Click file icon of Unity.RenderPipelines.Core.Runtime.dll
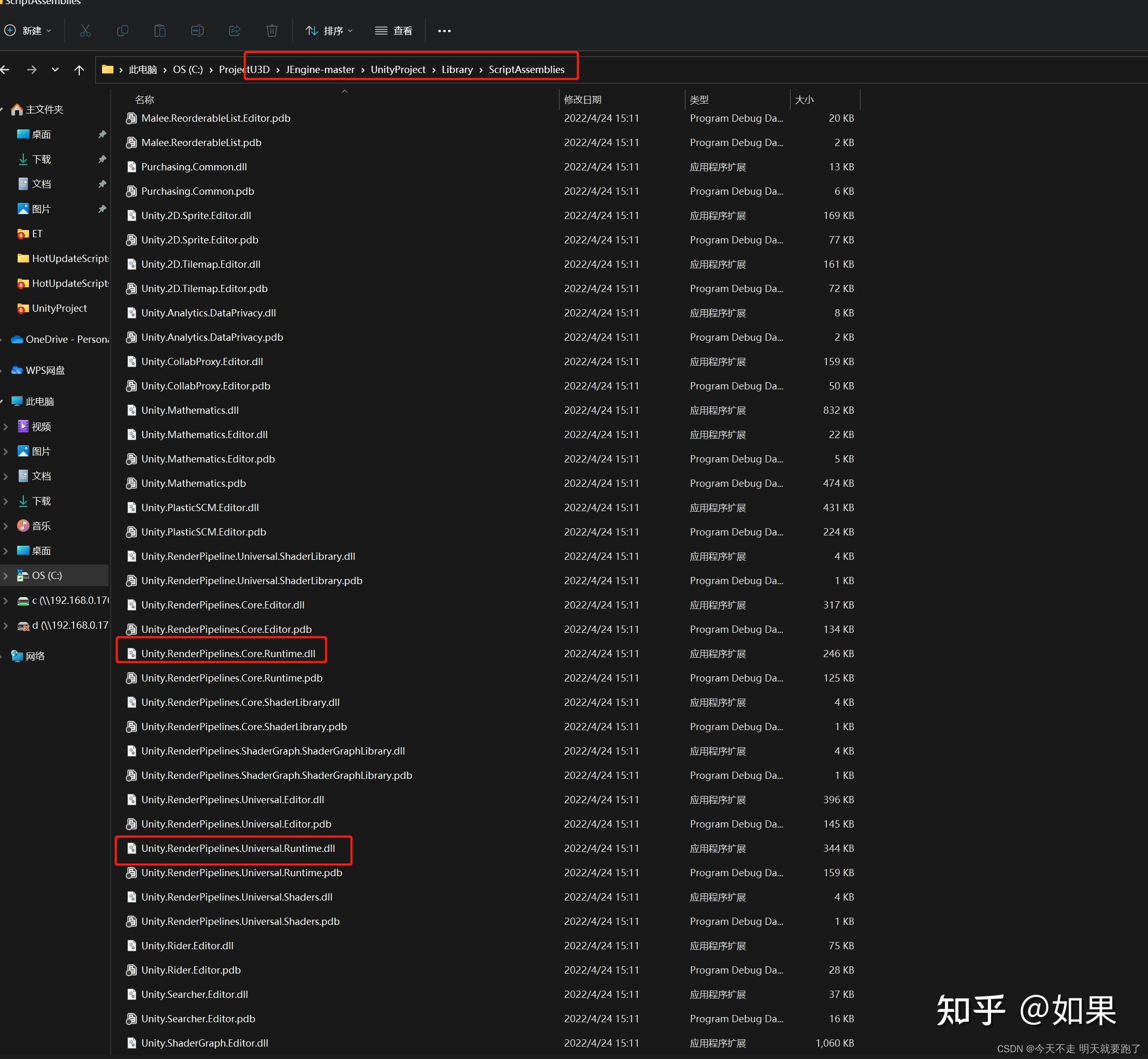 [x=131, y=654]
